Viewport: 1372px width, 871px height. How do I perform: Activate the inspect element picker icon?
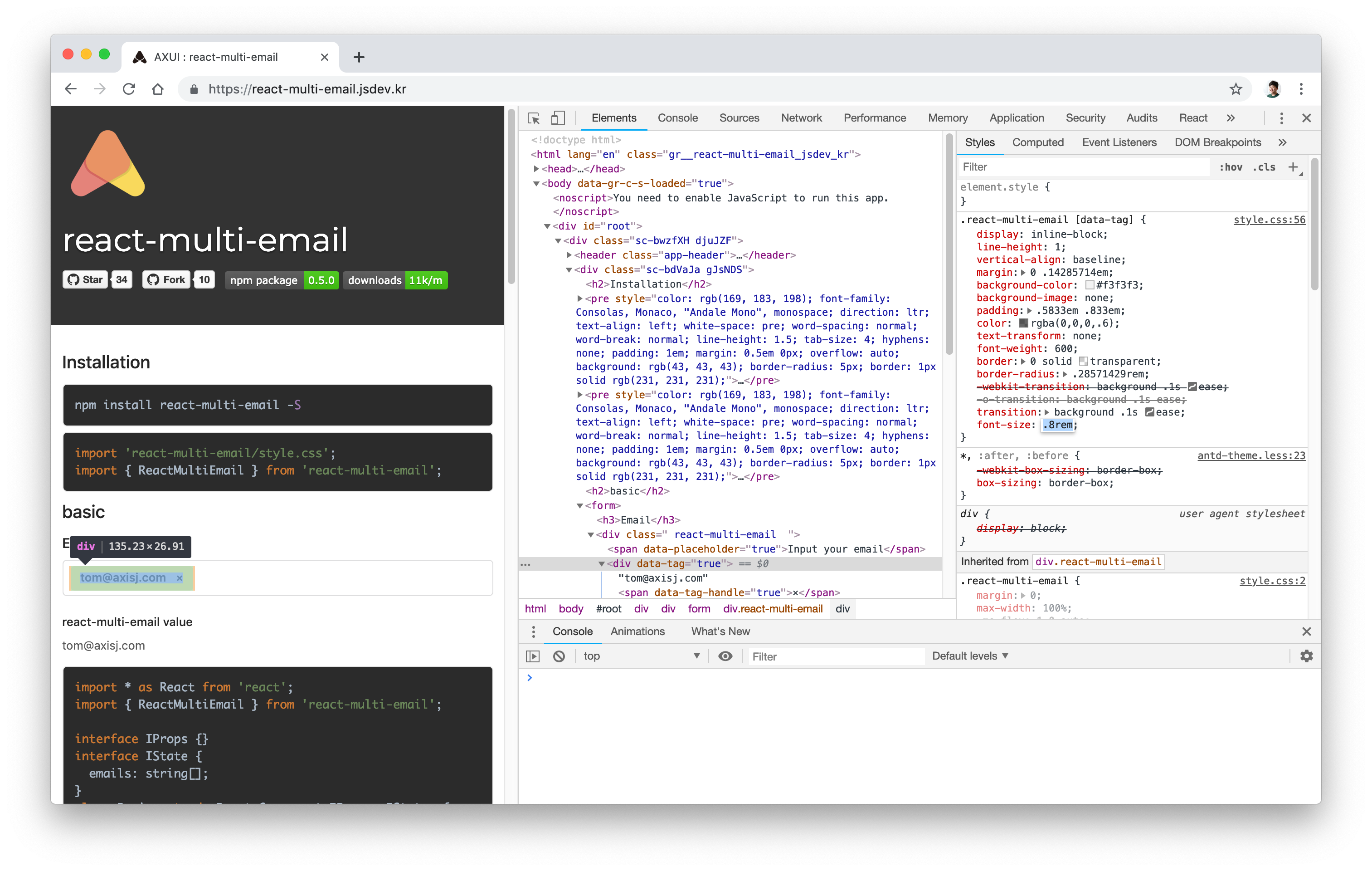pos(533,118)
